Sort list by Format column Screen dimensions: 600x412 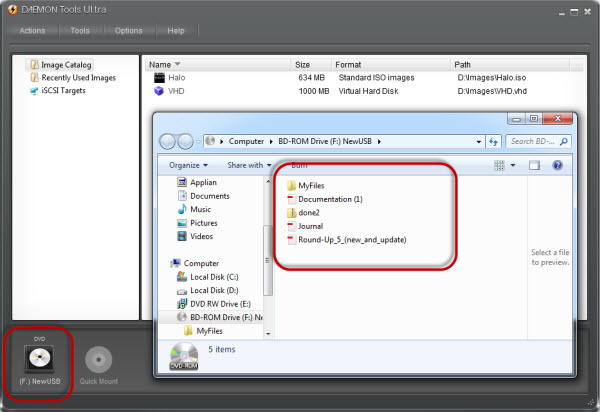click(390, 65)
